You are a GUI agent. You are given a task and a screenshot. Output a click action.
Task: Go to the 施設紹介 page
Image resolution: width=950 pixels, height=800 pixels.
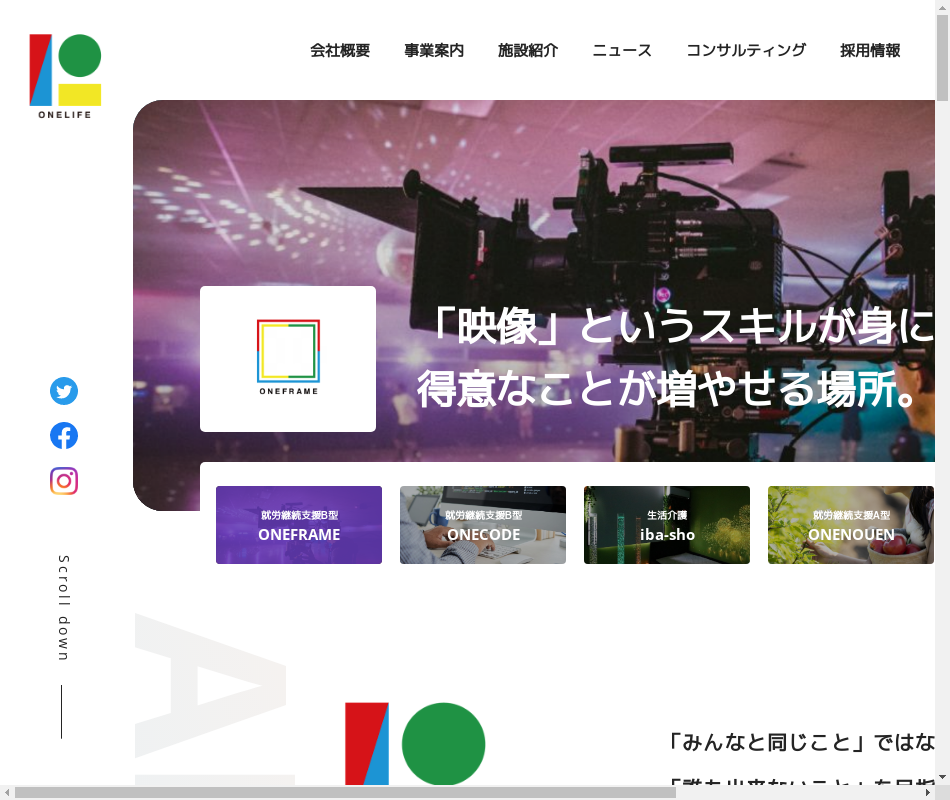528,51
